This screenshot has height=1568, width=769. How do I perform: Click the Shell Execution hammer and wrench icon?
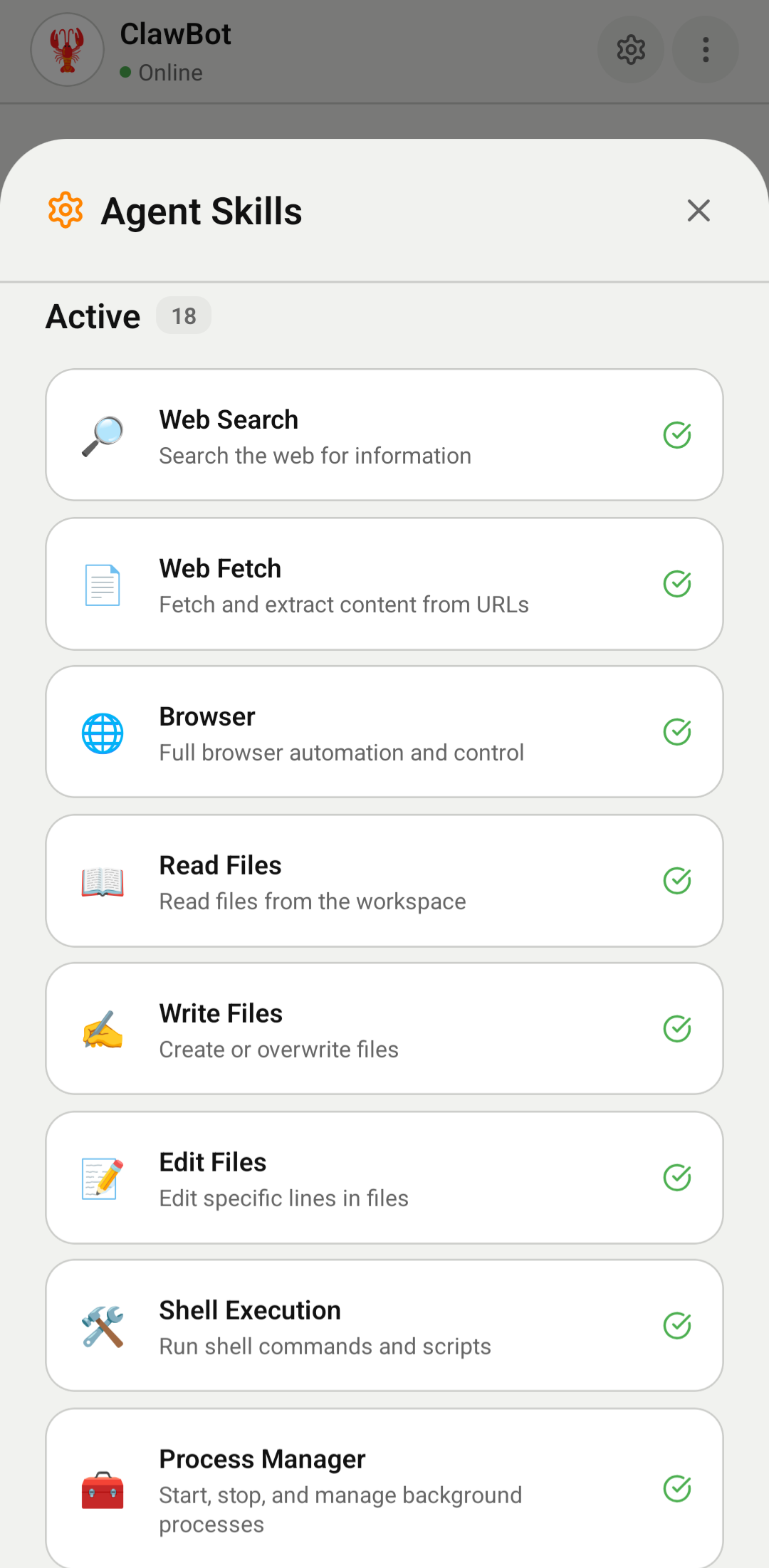click(102, 1325)
